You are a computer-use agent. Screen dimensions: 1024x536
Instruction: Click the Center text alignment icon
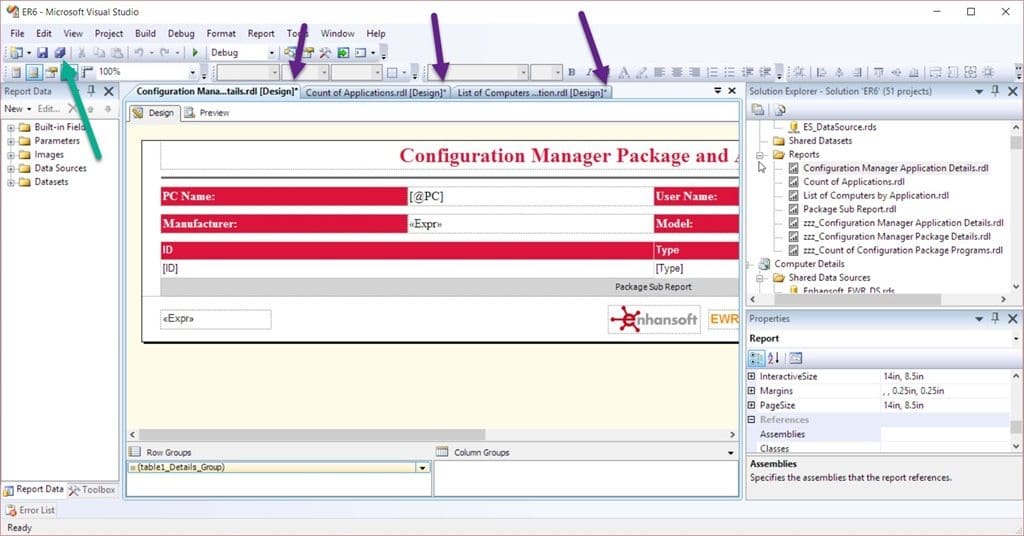677,72
